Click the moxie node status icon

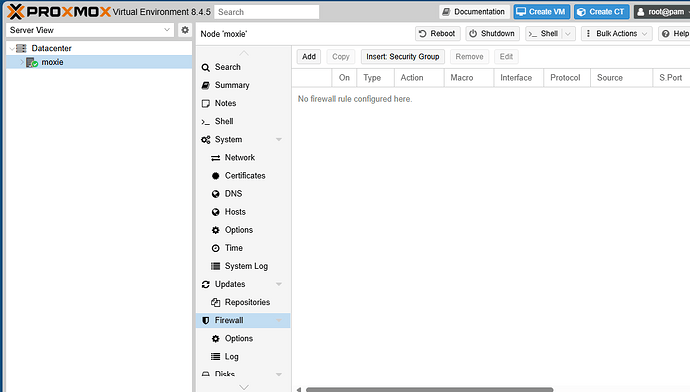click(x=32, y=62)
